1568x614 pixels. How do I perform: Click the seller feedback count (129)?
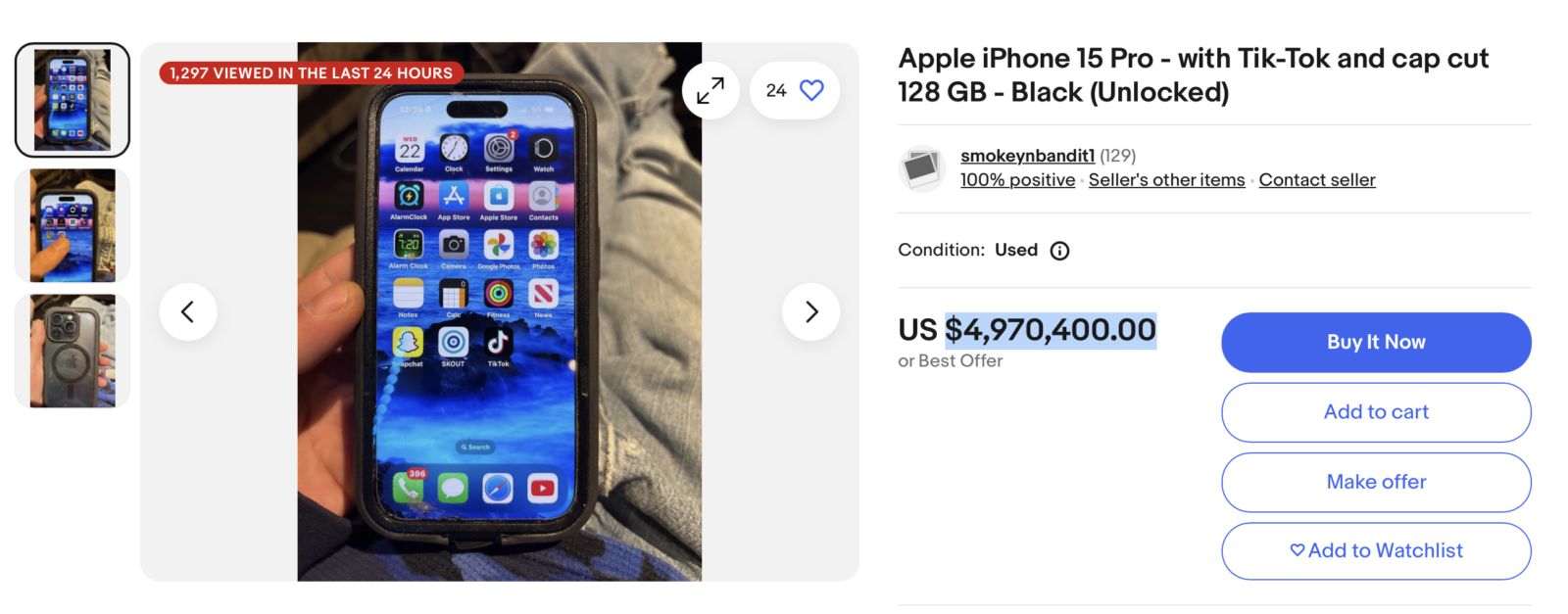coord(1117,156)
